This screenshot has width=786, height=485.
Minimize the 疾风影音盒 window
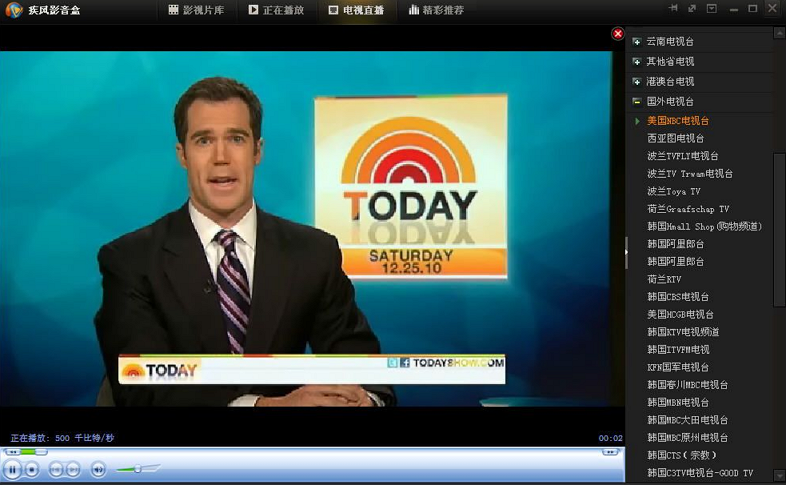click(x=733, y=9)
